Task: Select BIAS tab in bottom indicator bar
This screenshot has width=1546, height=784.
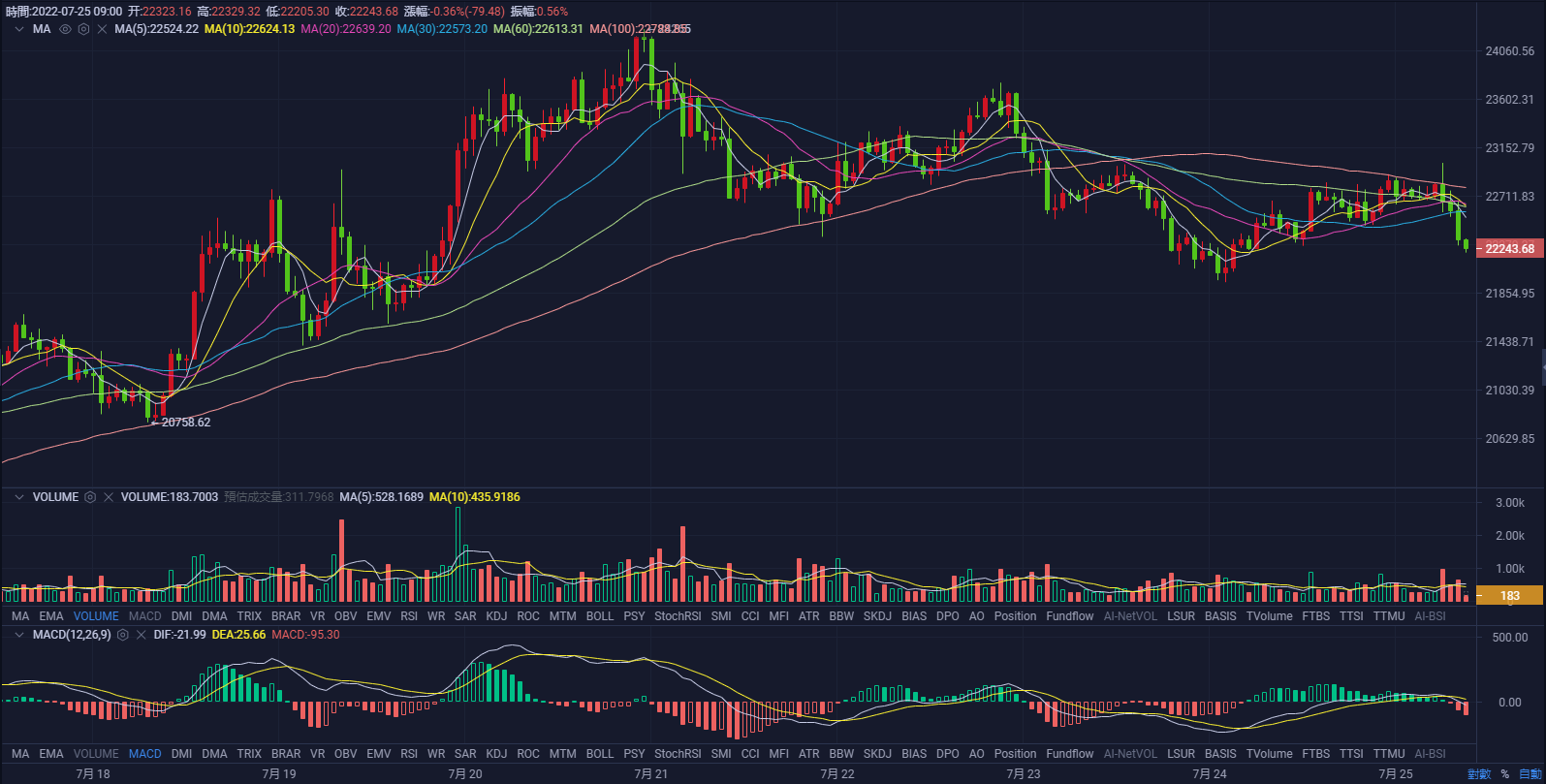Action: (914, 754)
